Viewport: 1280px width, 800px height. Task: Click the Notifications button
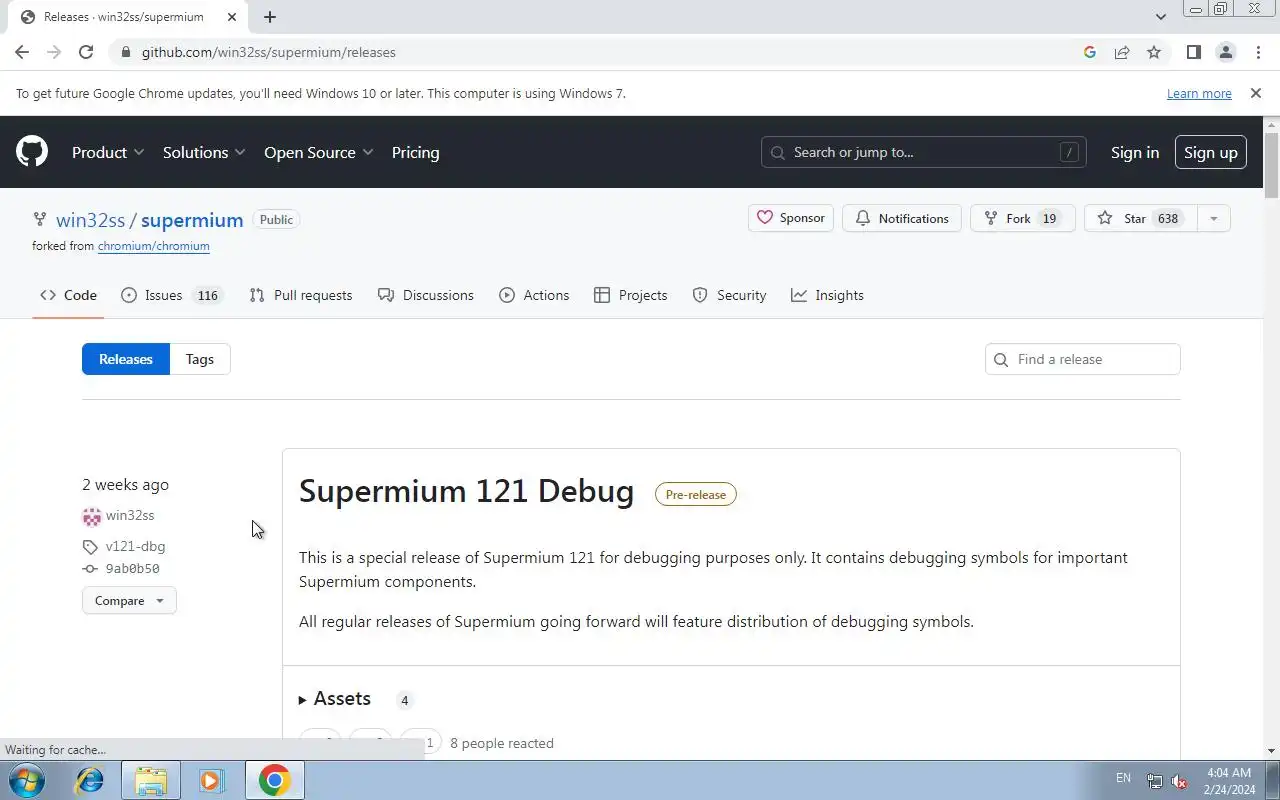pyautogui.click(x=902, y=218)
